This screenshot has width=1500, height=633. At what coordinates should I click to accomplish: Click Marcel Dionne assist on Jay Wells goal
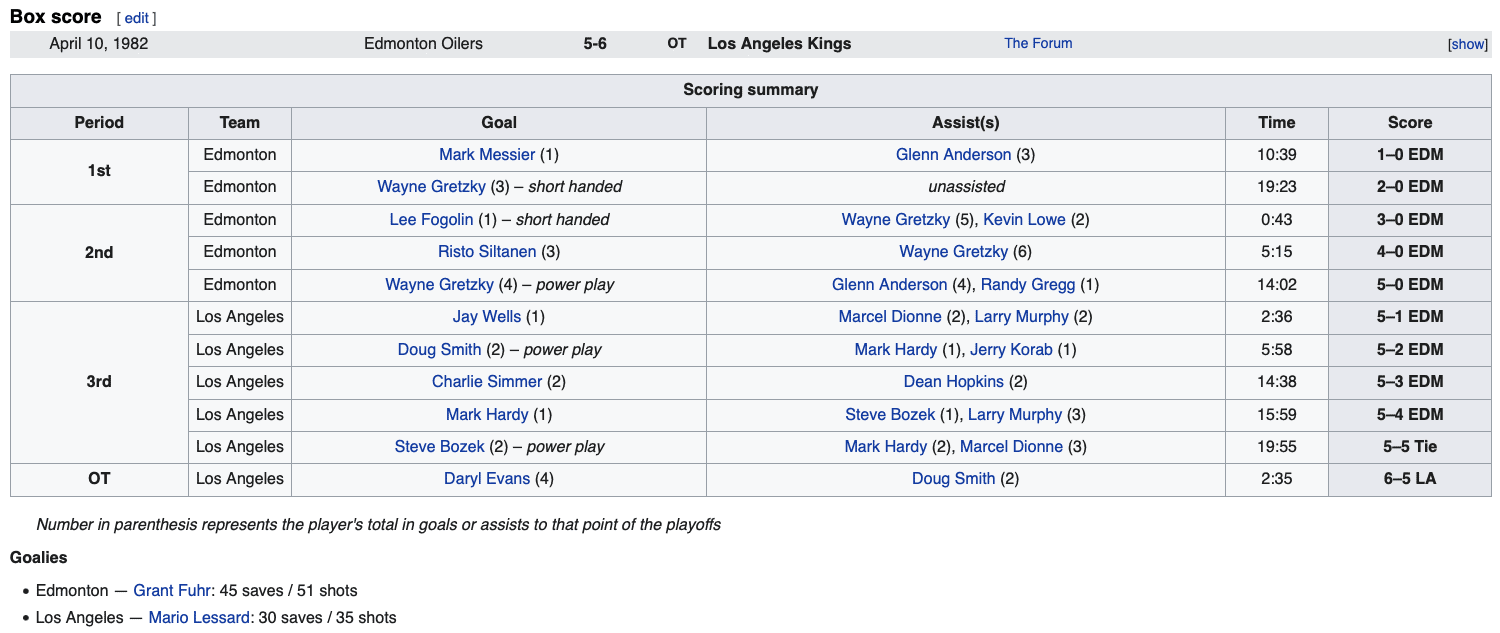(x=890, y=316)
